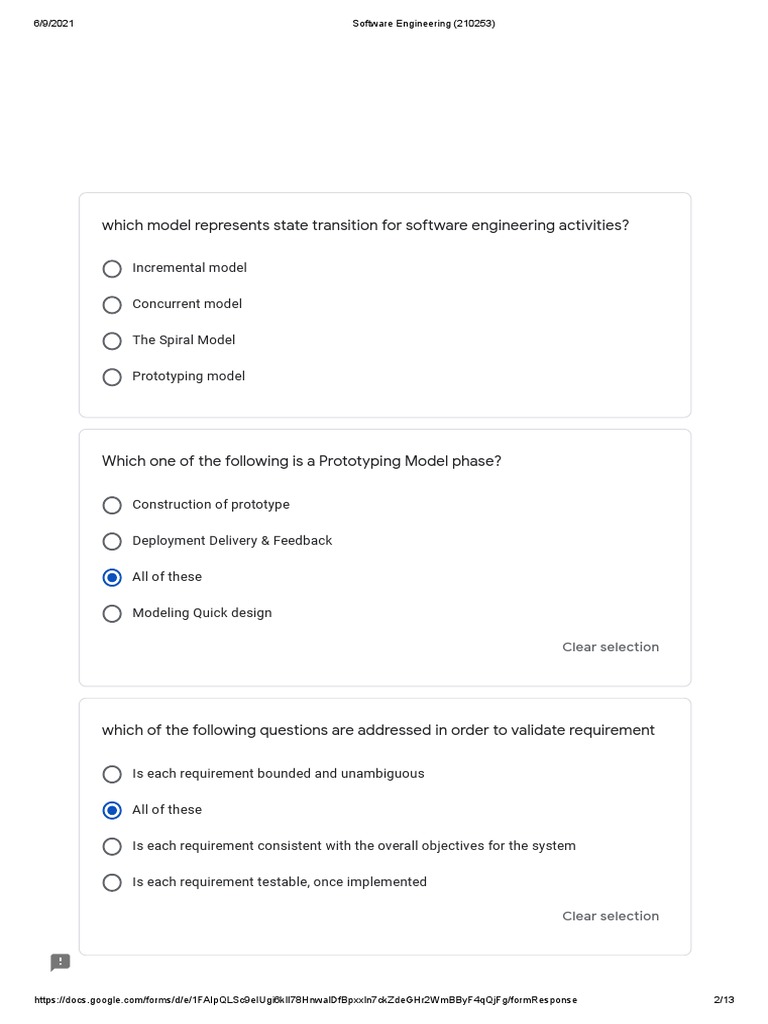
Task: Click the state transition question text
Action: click(x=365, y=225)
